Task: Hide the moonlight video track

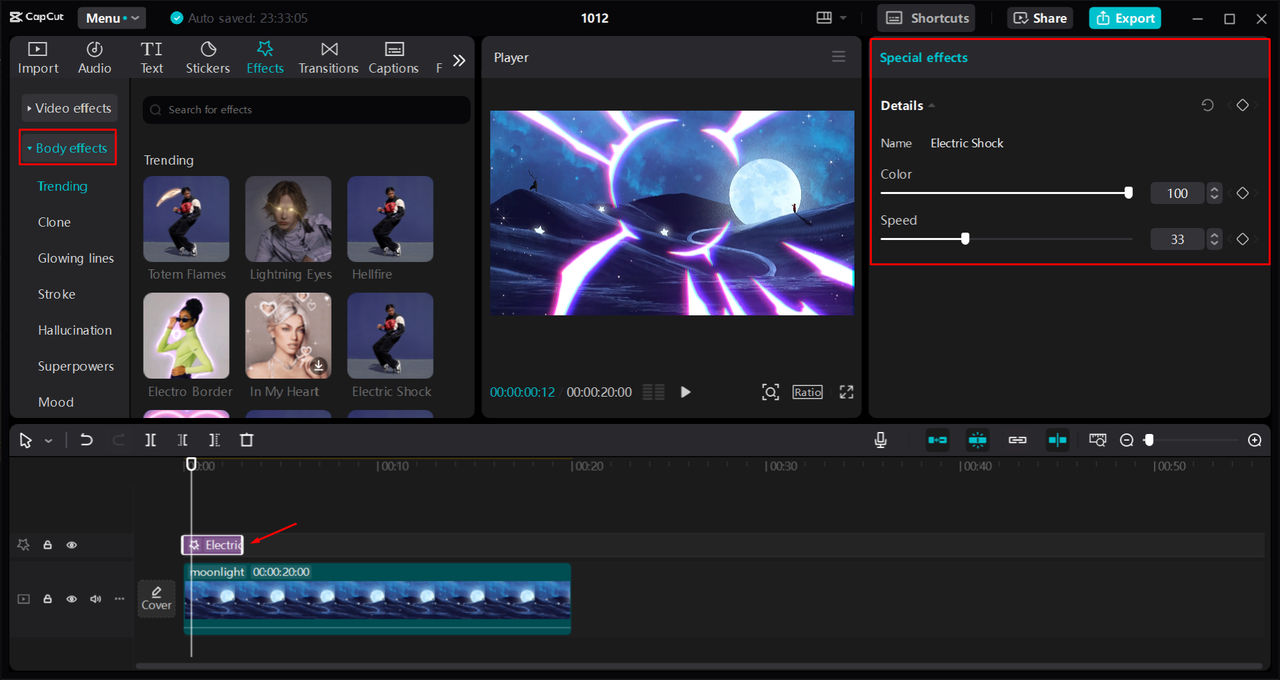Action: [x=72, y=599]
